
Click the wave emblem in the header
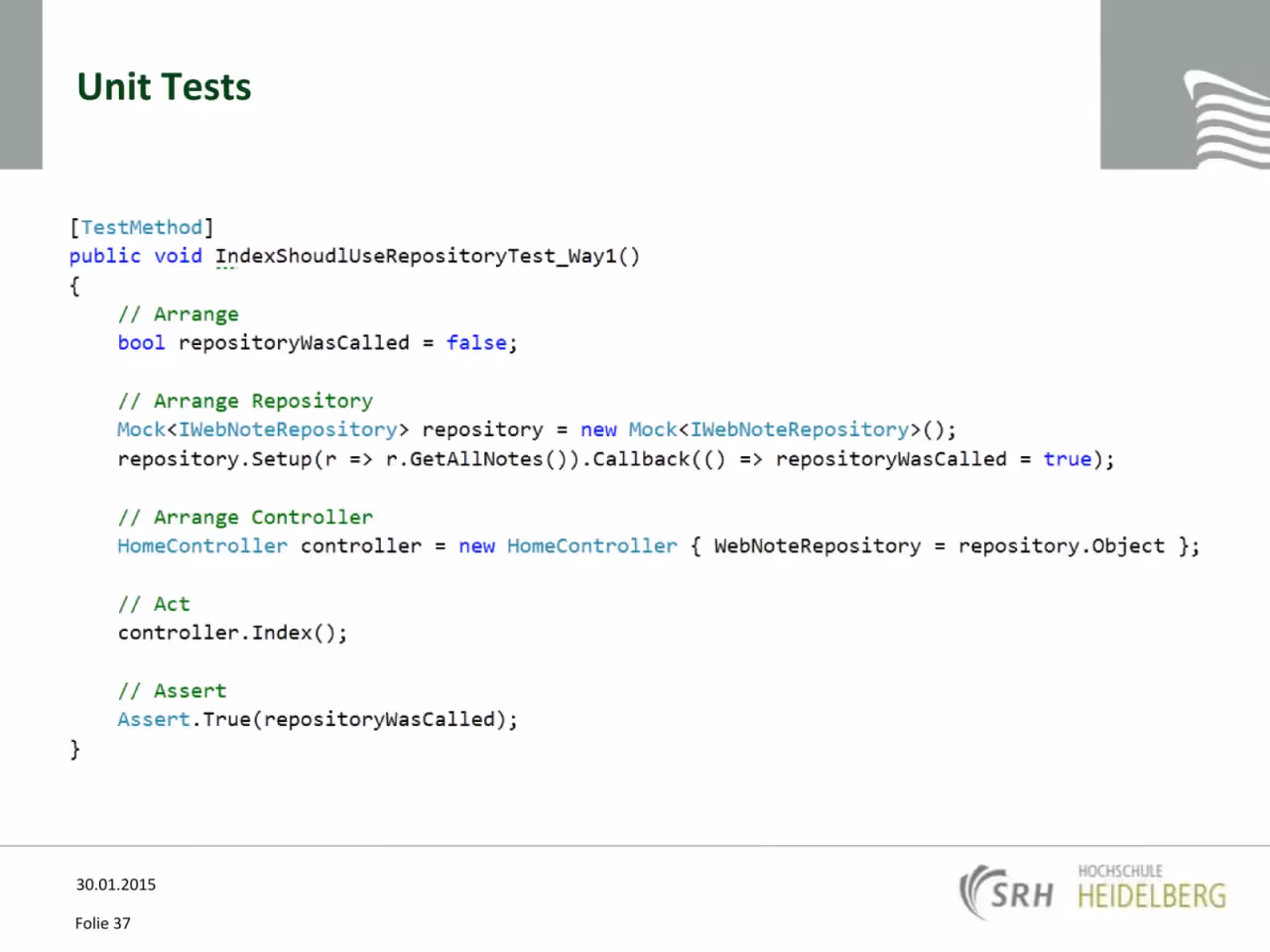point(1226,118)
